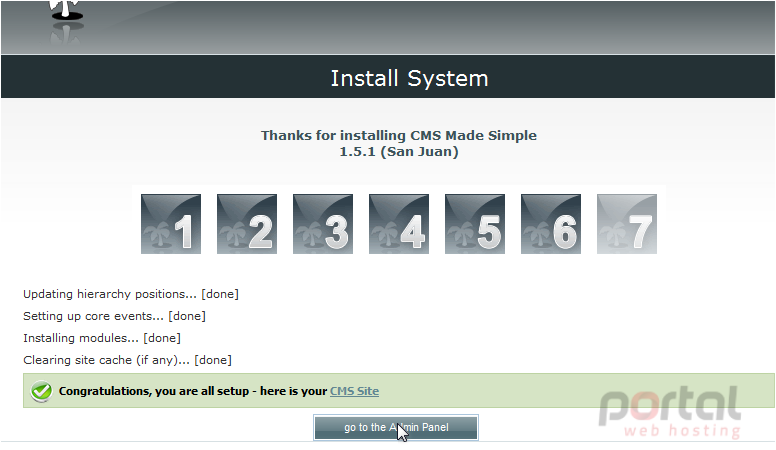Click 'Clearing site cache (if any)... [done]' line

tap(127, 360)
